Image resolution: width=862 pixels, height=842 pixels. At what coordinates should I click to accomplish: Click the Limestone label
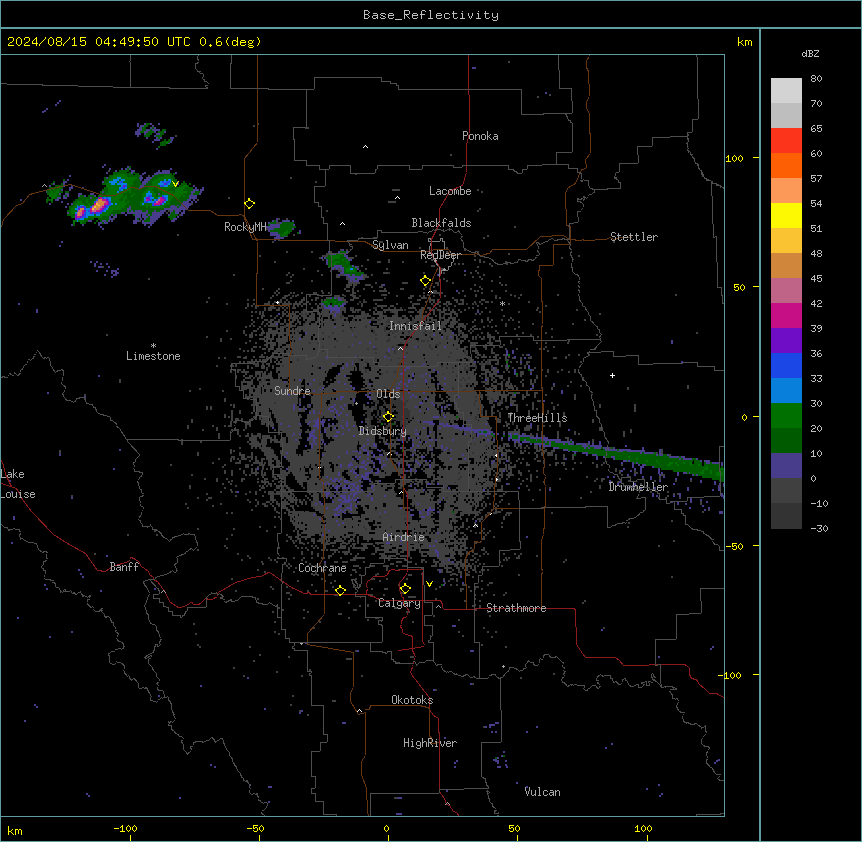[x=153, y=356]
